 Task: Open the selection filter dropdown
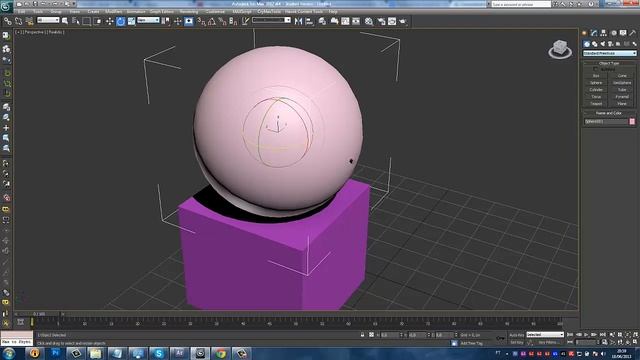tap(48, 20)
